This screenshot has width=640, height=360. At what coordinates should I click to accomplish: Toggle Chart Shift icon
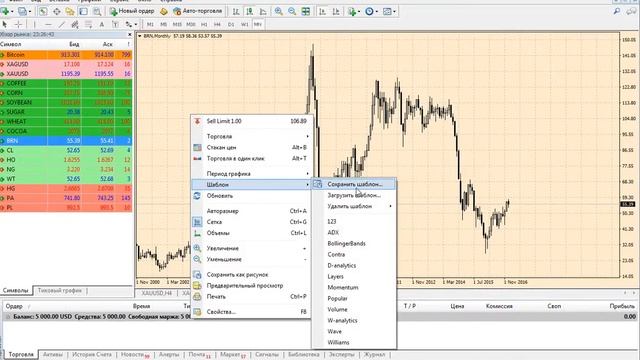336,11
